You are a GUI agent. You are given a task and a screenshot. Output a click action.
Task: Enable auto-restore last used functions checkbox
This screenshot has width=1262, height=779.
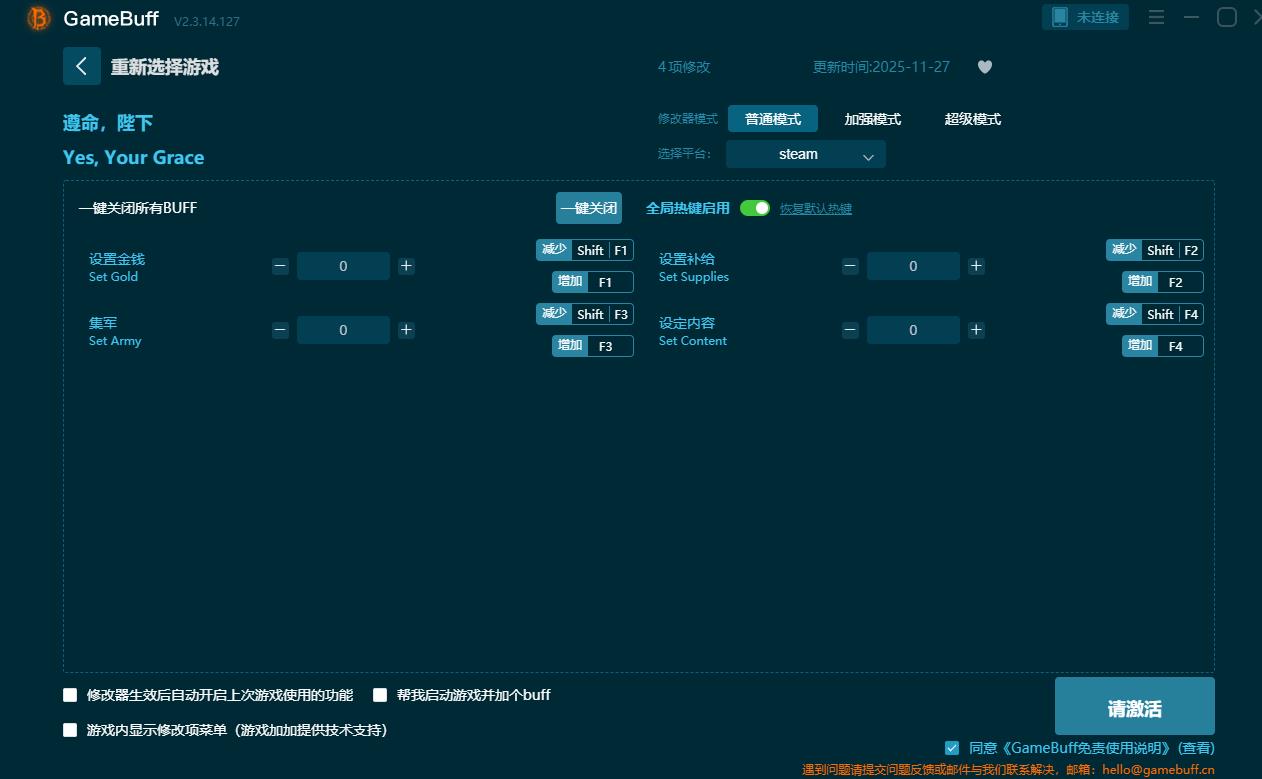click(x=70, y=695)
